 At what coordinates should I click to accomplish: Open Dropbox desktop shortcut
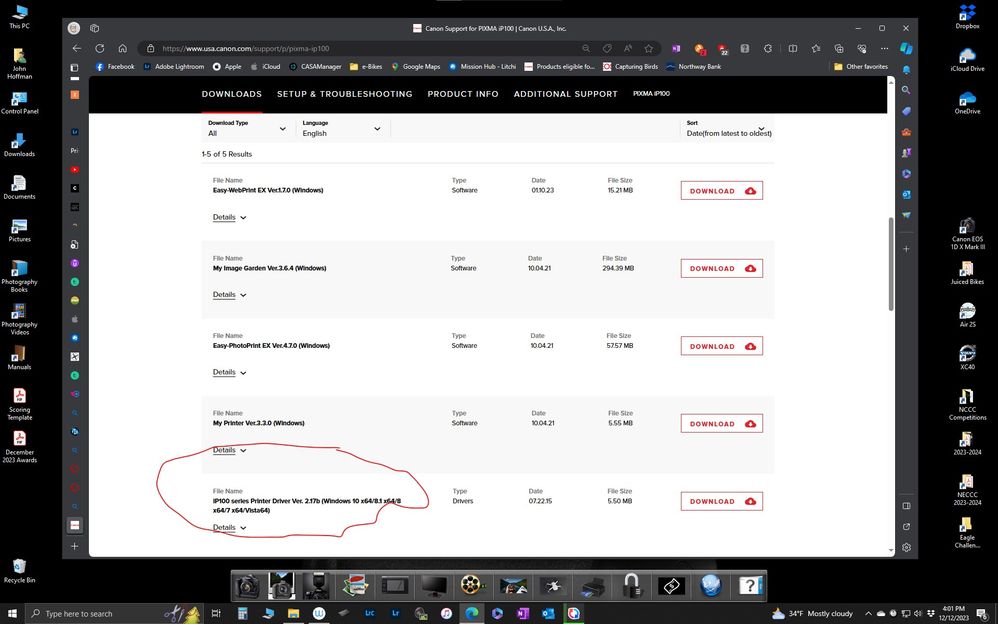[967, 17]
